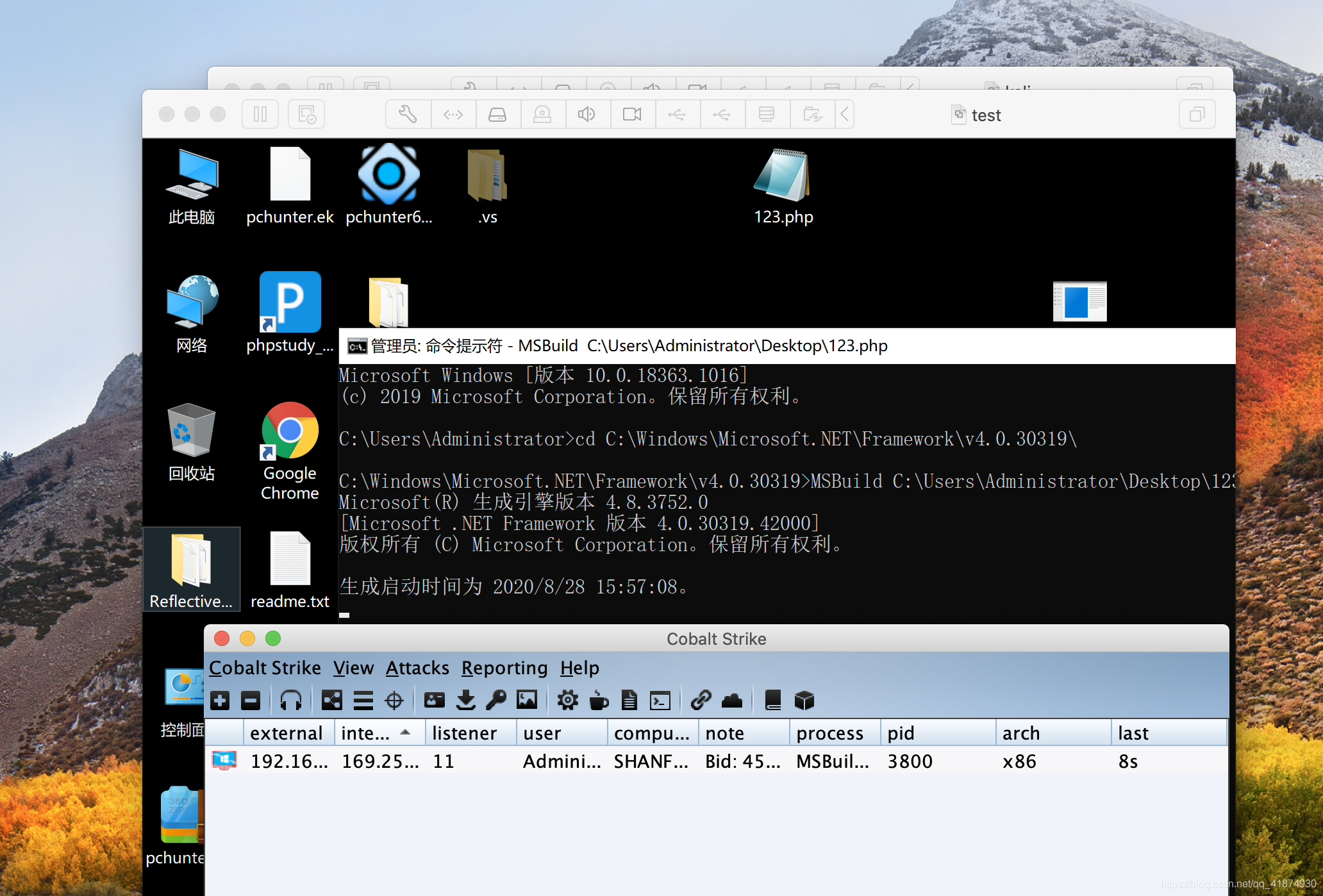Expand the session entry for 192.16... host
The image size is (1323, 896).
[x=223, y=761]
